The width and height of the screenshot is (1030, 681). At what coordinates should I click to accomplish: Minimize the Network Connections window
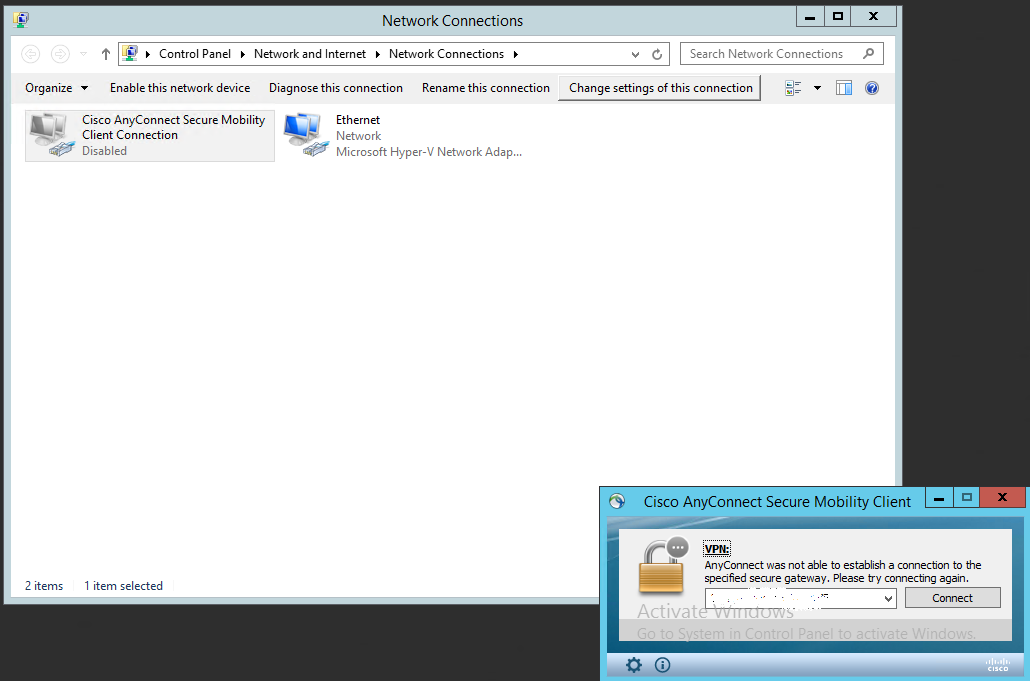point(810,16)
